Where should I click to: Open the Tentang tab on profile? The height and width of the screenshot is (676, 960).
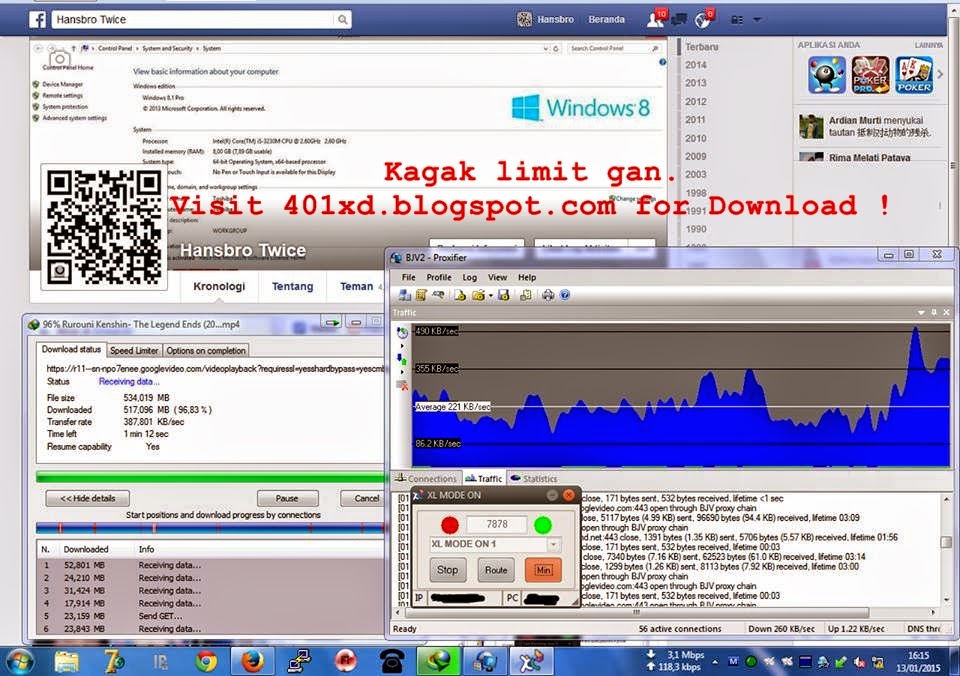292,286
